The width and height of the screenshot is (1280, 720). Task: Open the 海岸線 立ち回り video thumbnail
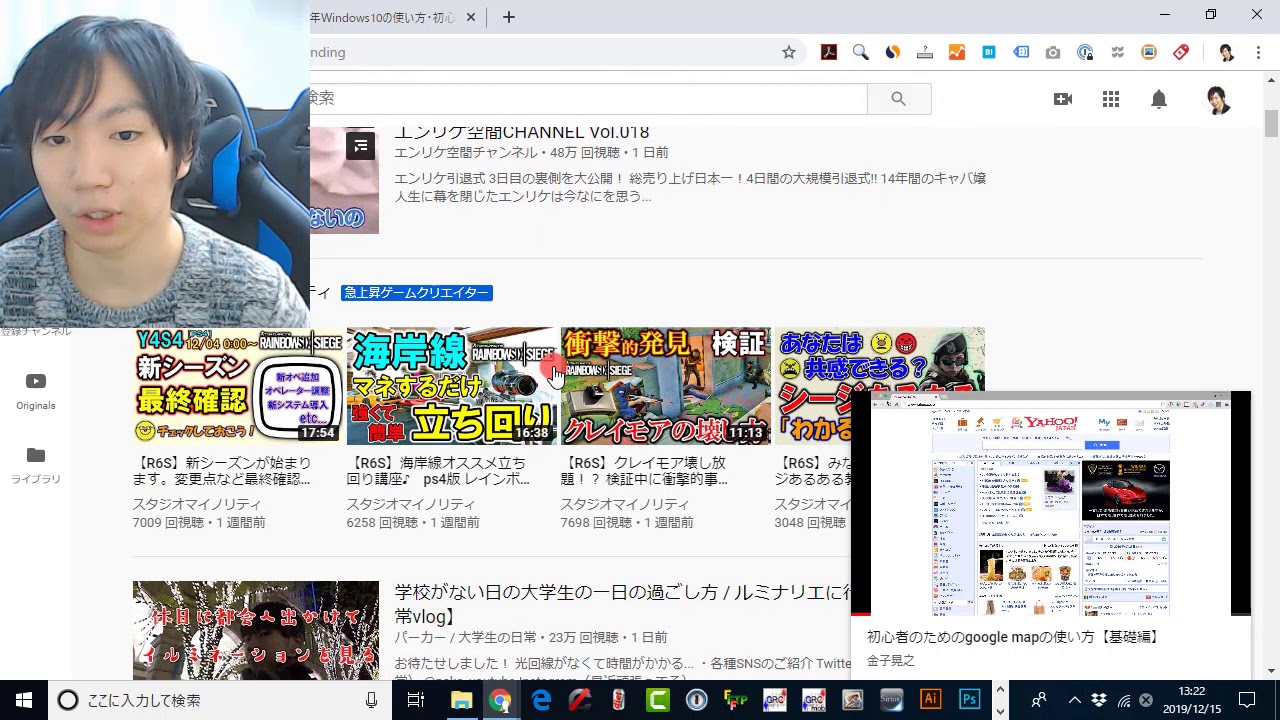click(x=451, y=386)
